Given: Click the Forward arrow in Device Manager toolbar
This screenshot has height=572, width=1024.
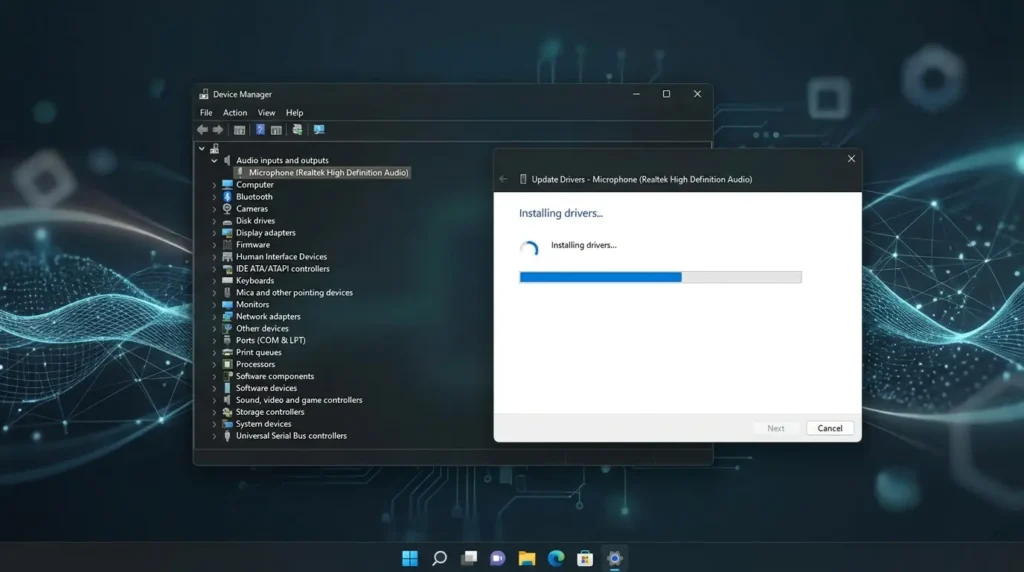Looking at the screenshot, I should pos(218,129).
